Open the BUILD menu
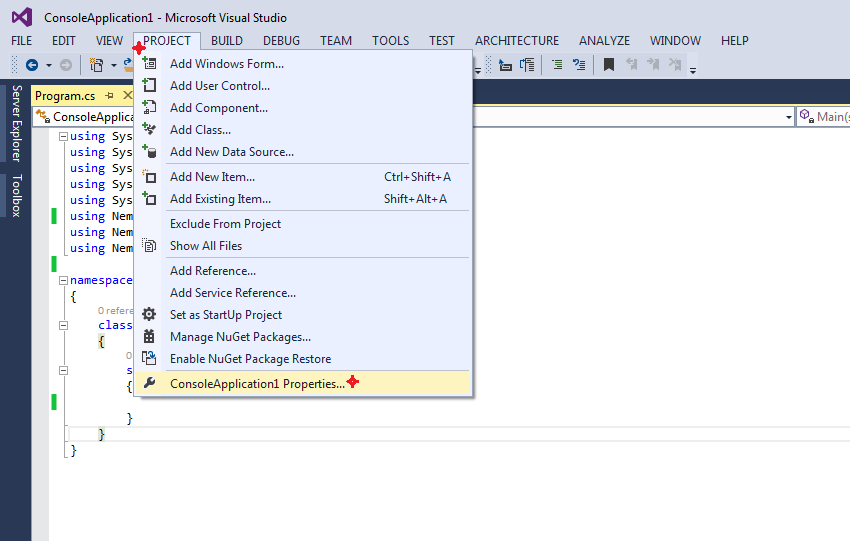The image size is (850, 541). [x=227, y=41]
